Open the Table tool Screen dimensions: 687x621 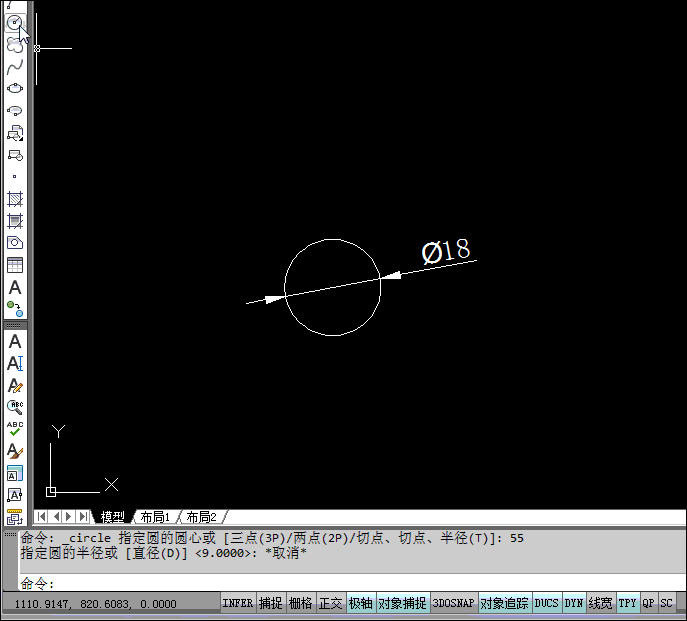point(15,265)
